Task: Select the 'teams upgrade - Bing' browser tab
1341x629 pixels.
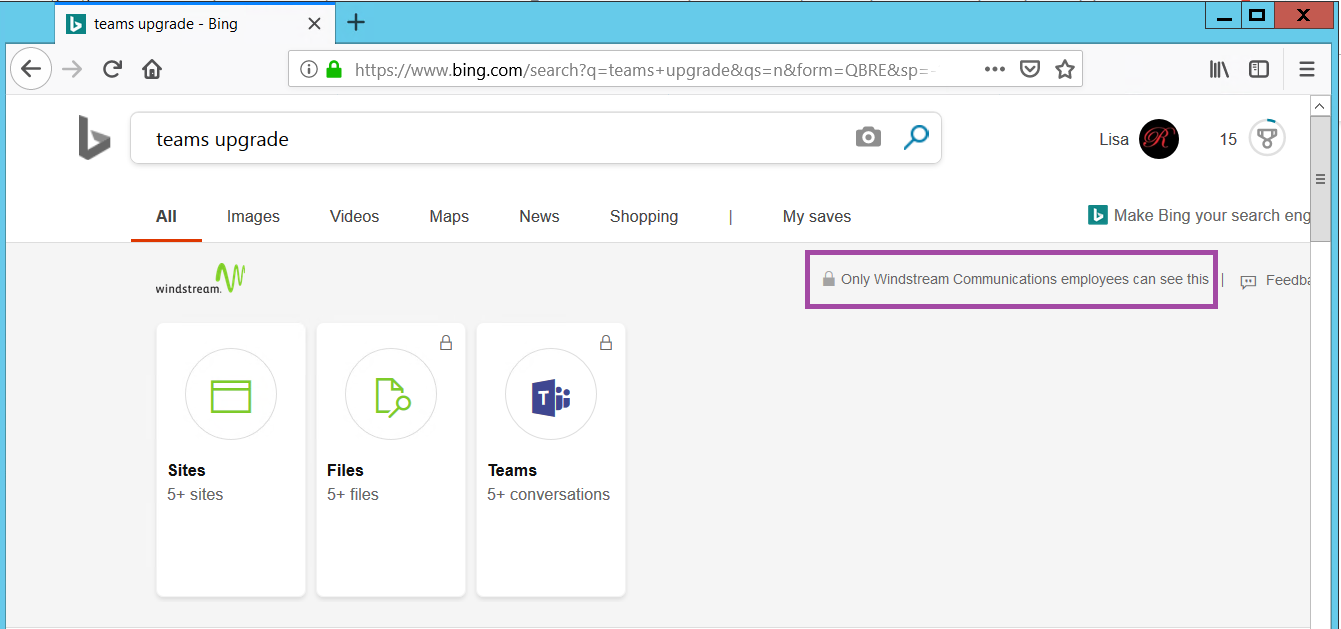Action: tap(196, 23)
